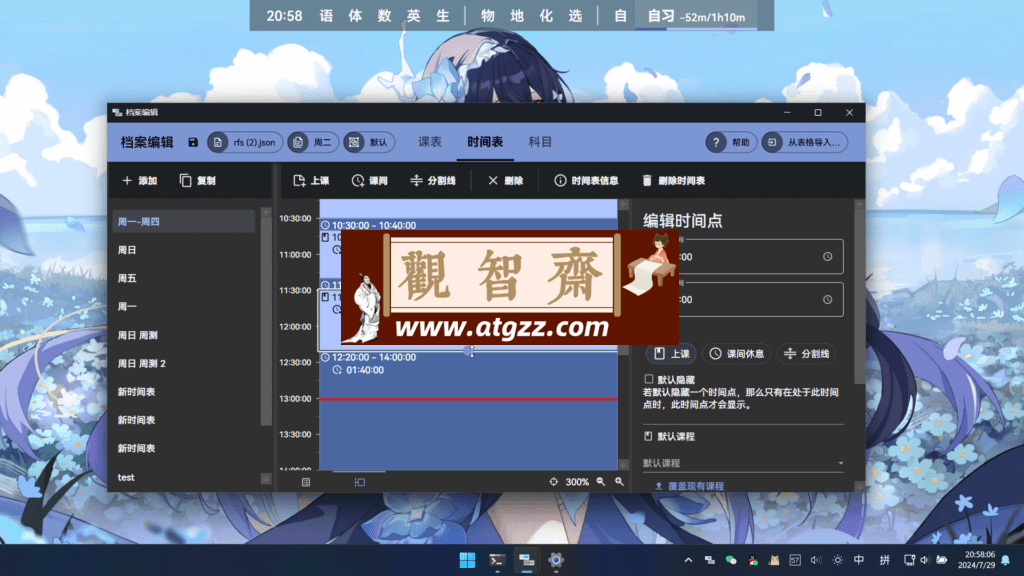Open settings gear app in taskbar
1024x576 pixels.
click(556, 560)
